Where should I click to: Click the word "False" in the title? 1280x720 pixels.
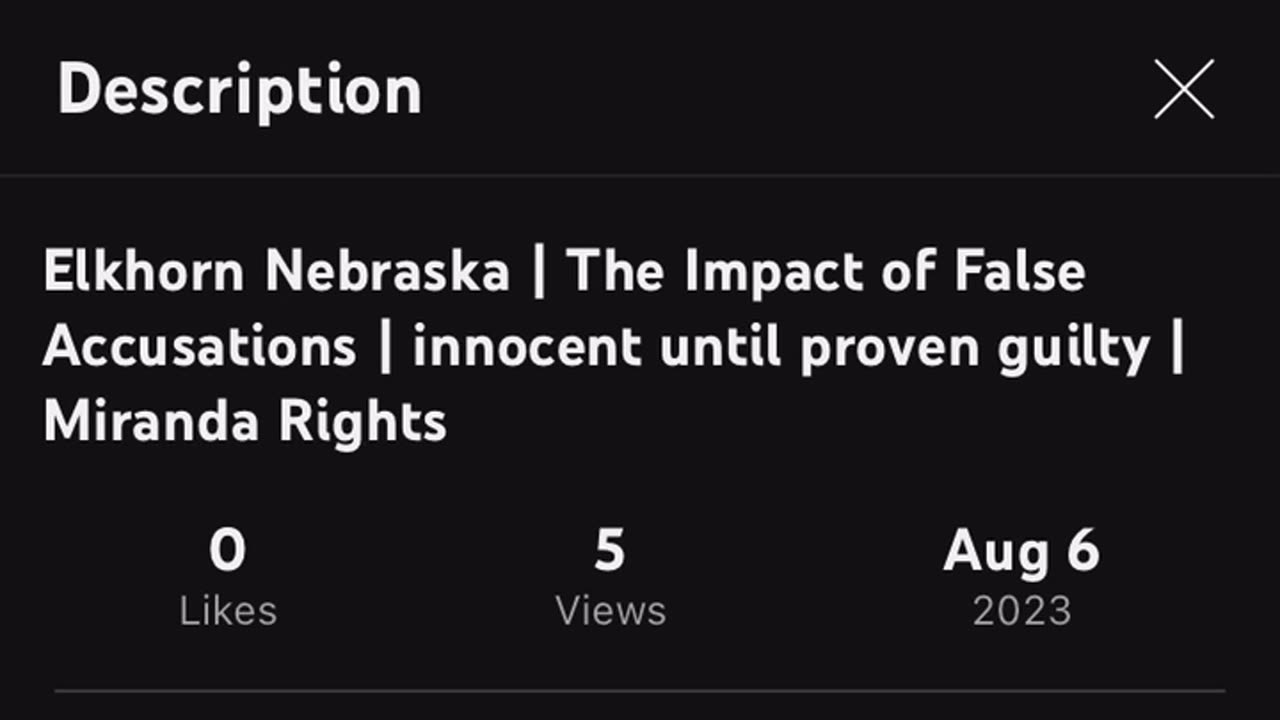1019,272
